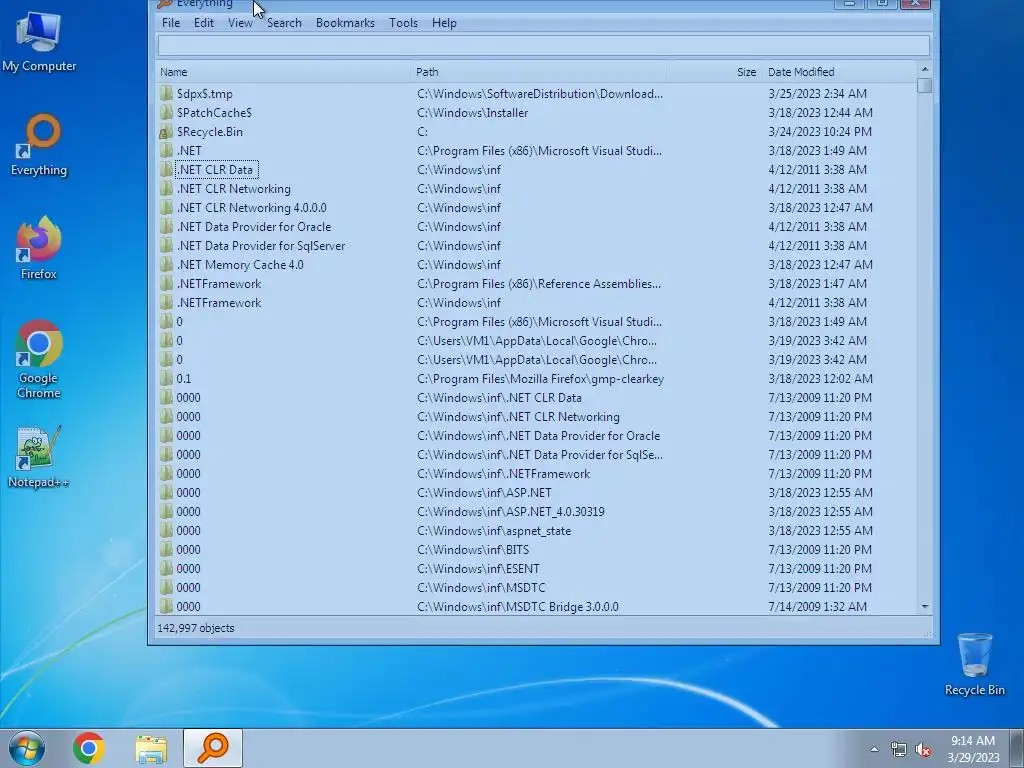Open the Help menu

pyautogui.click(x=444, y=23)
